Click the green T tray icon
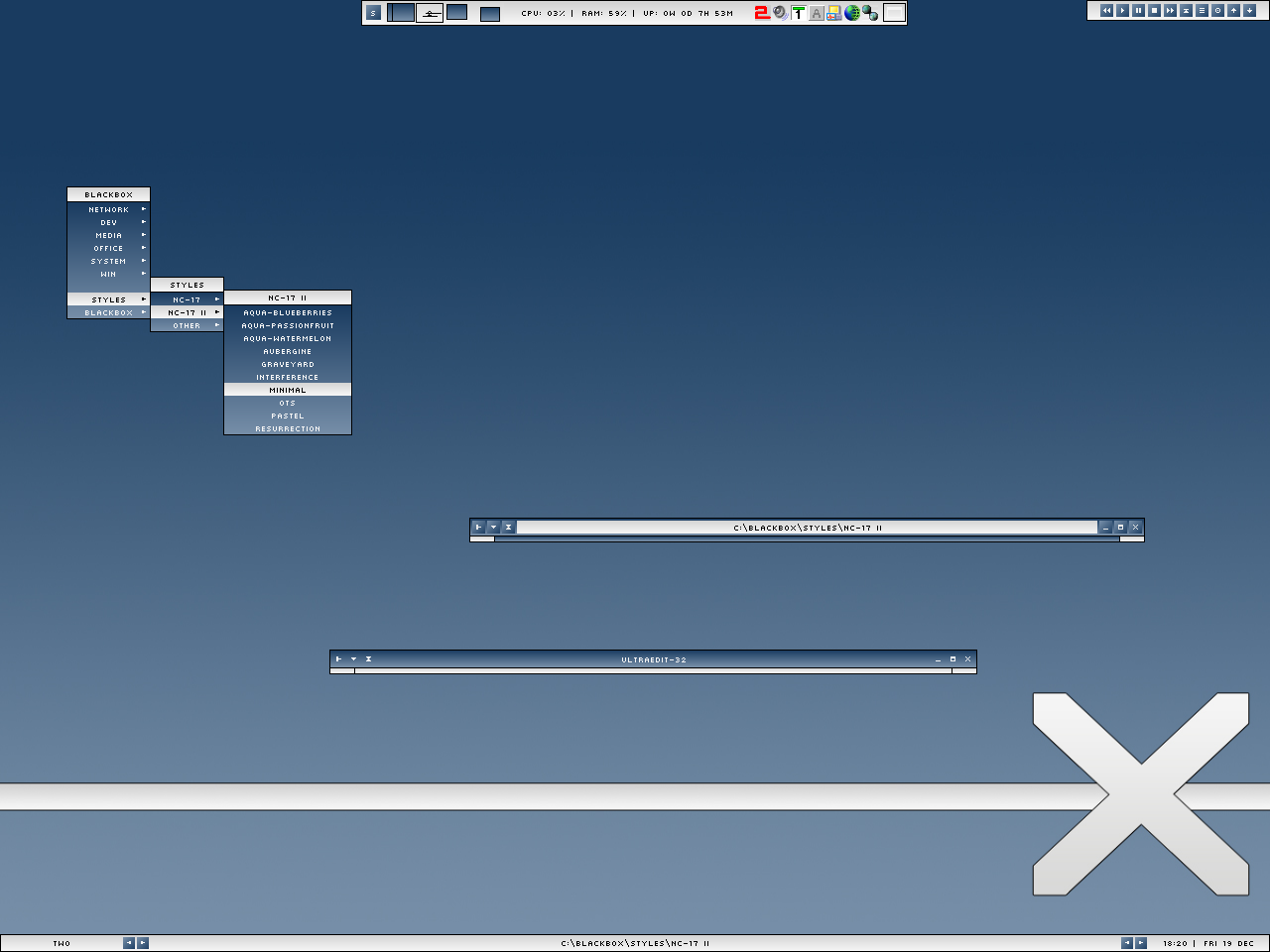This screenshot has width=1270, height=952. click(798, 13)
